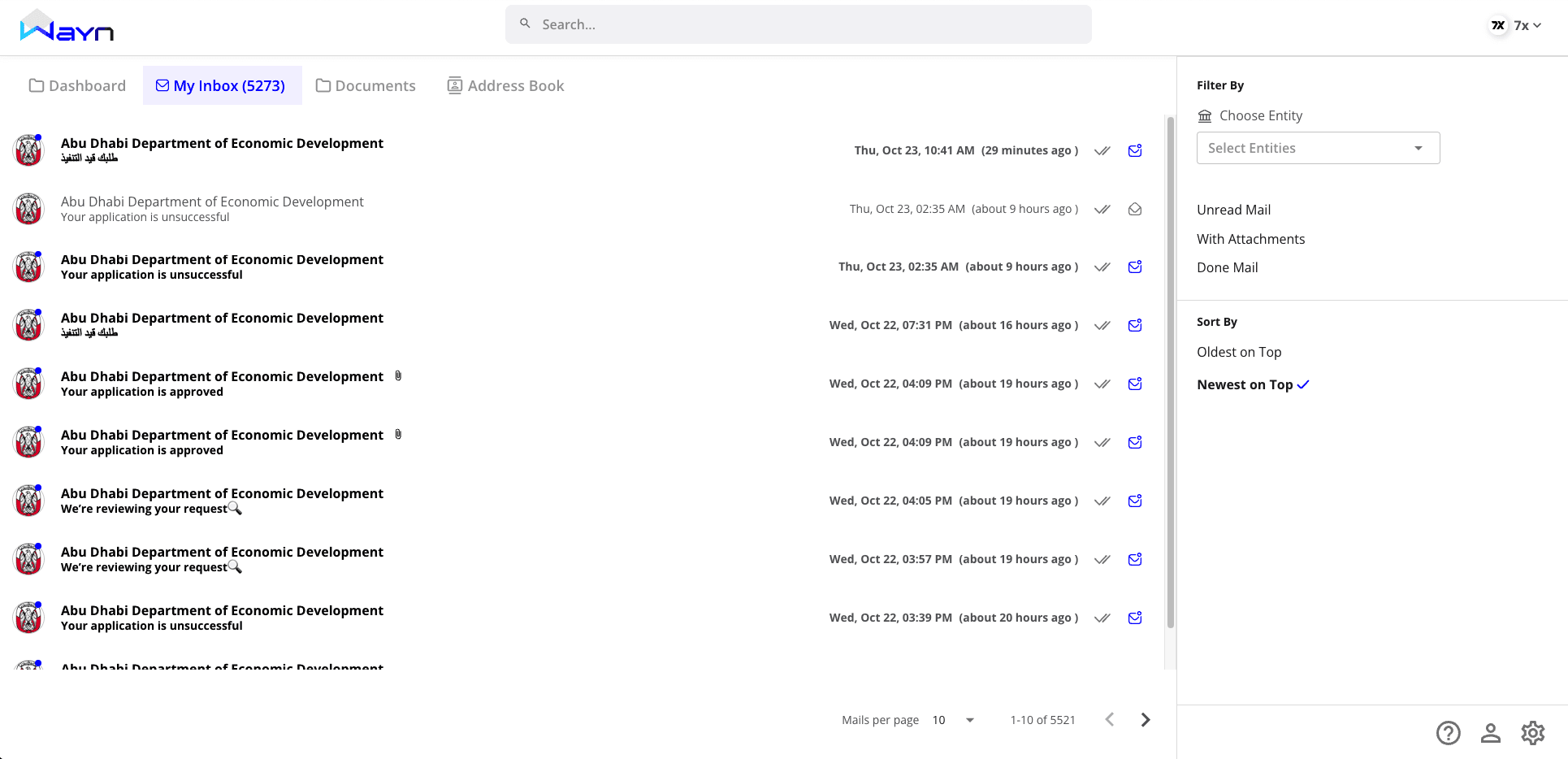Image resolution: width=1568 pixels, height=759 pixels.
Task: Open Mails per page dropdown
Action: tap(954, 720)
